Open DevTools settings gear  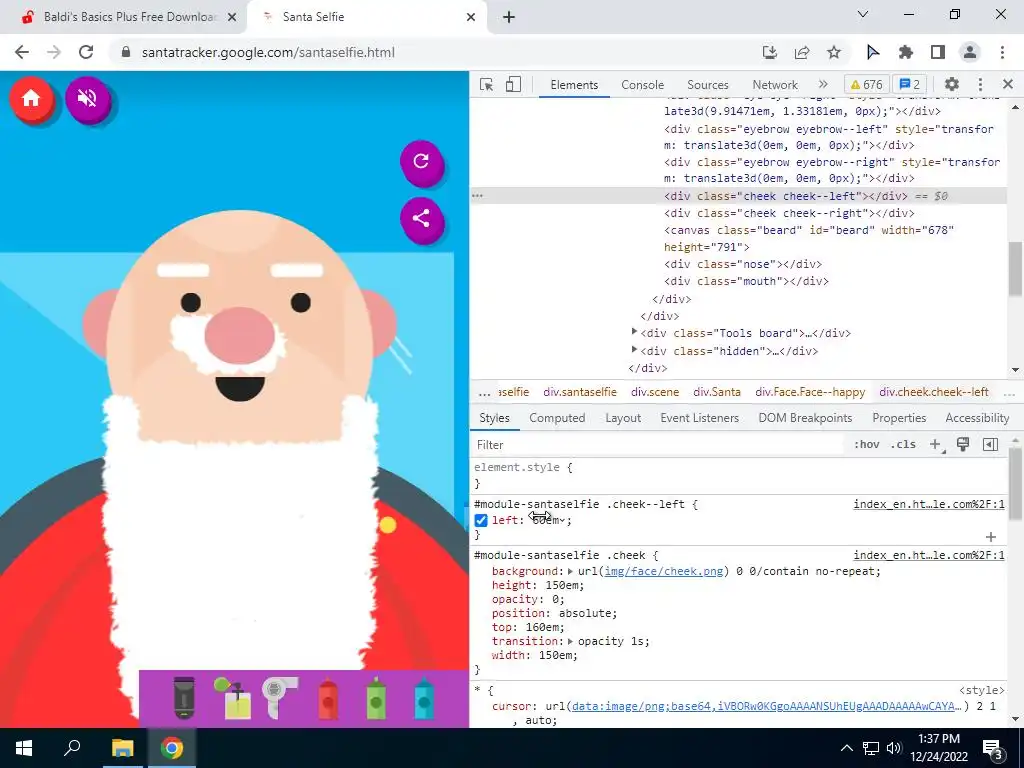pos(952,84)
